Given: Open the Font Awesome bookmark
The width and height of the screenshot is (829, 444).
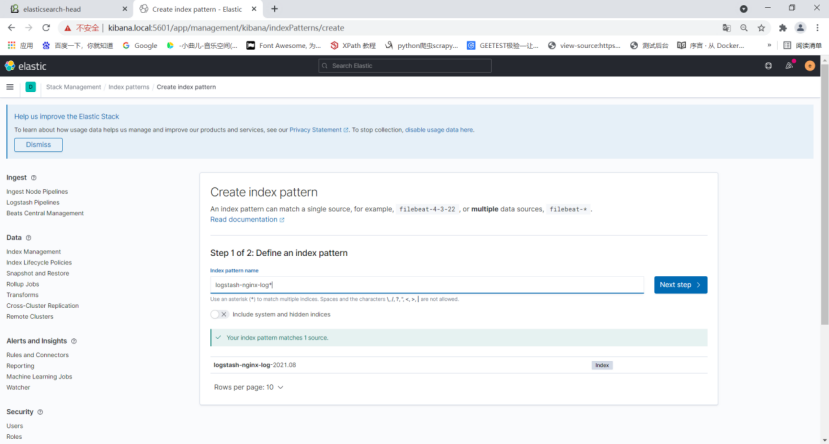Looking at the screenshot, I should (284, 46).
